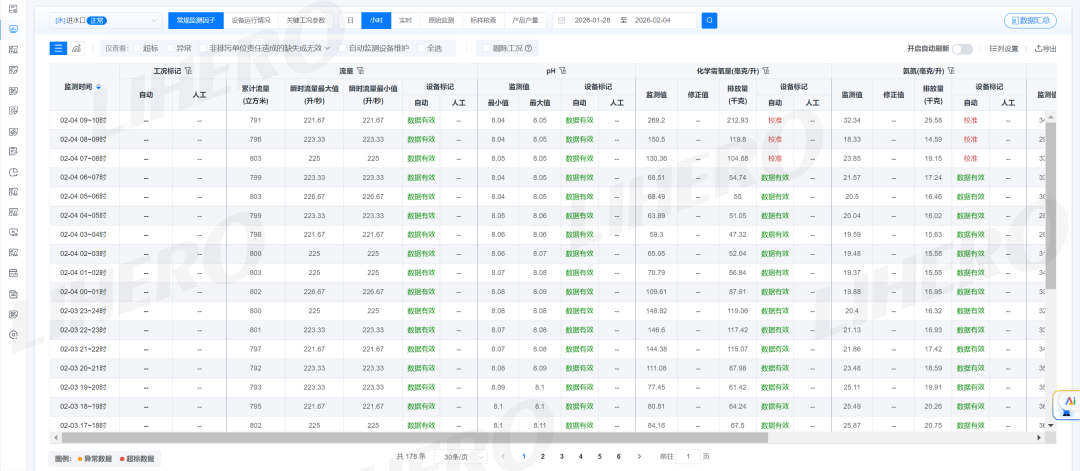This screenshot has width=1080, height=471.
Task: Switch to 设备运行情况 tab
Action: coord(250,20)
